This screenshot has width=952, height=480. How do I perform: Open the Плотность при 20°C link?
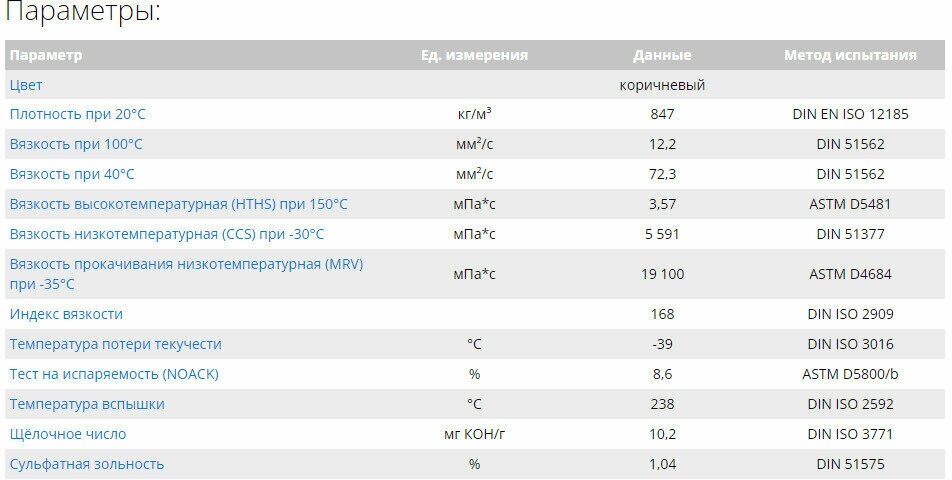tap(77, 114)
